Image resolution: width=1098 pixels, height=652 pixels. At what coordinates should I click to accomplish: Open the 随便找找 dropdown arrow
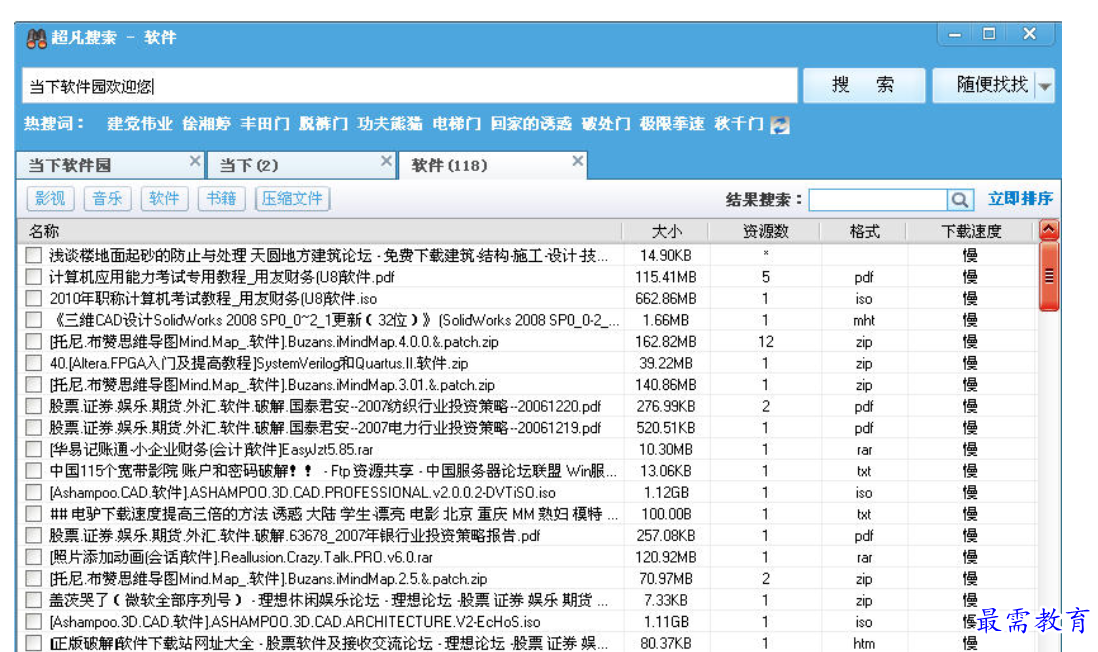[1045, 86]
